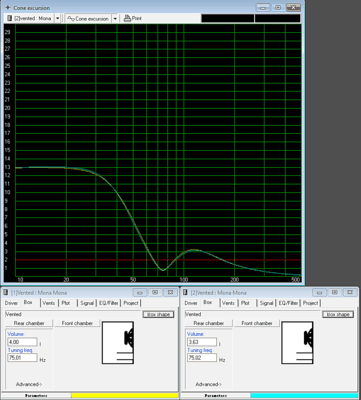This screenshot has width=361, height=400.
Task: Open Plot tab in window [1]Vented
Action: click(66, 303)
